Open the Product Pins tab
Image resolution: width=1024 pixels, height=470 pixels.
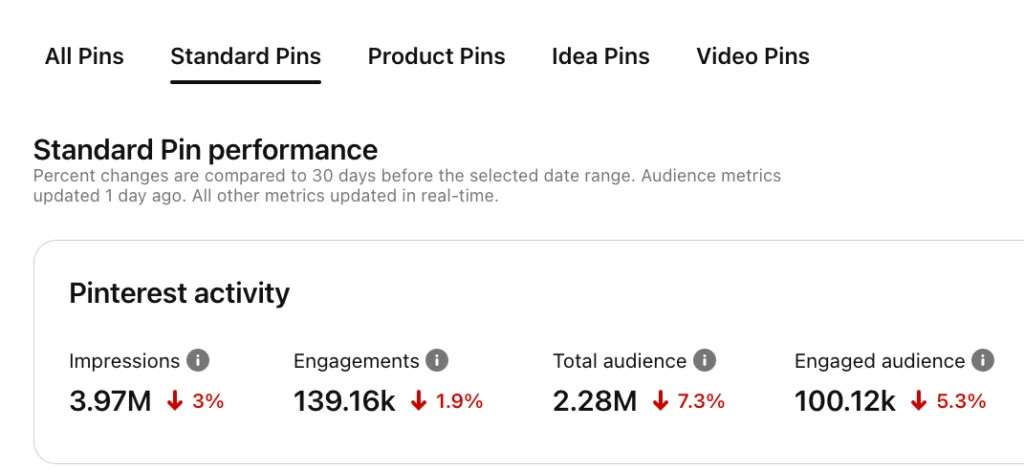point(436,56)
